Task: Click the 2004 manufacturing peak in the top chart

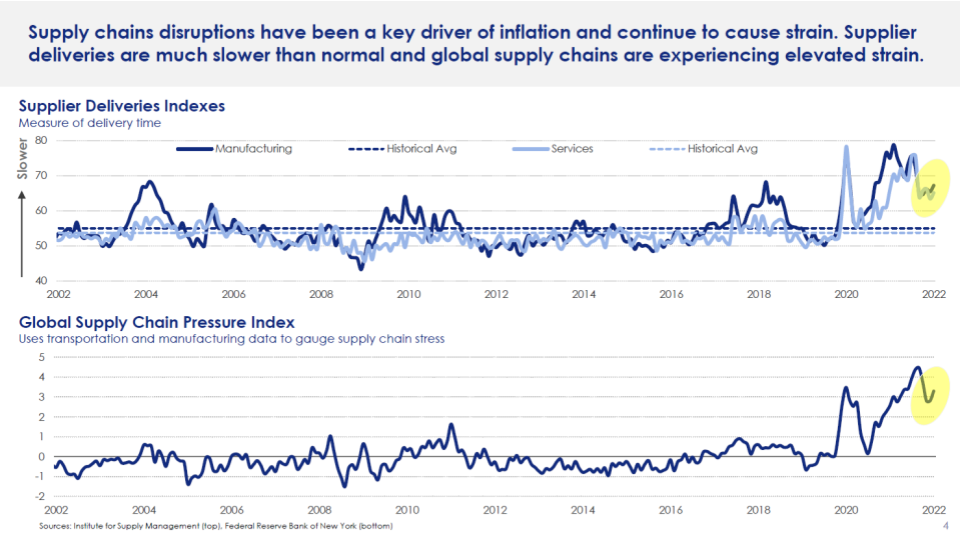Action: click(149, 183)
